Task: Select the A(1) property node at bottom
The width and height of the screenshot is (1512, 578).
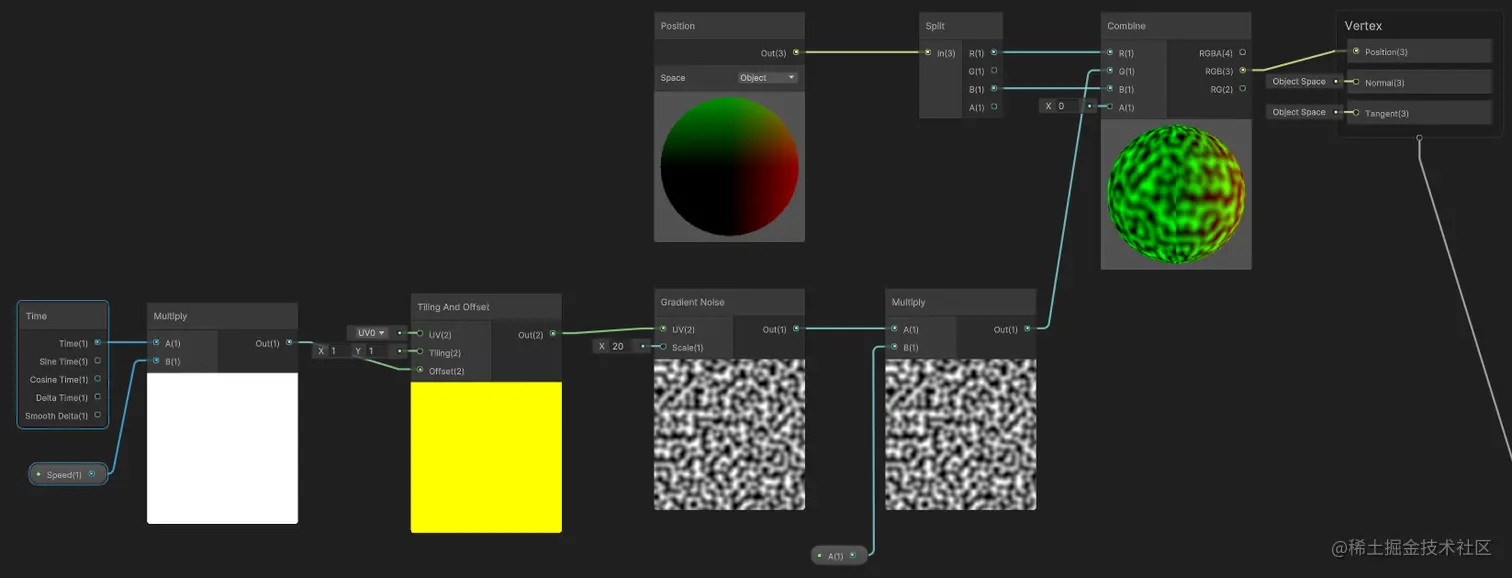Action: point(834,555)
